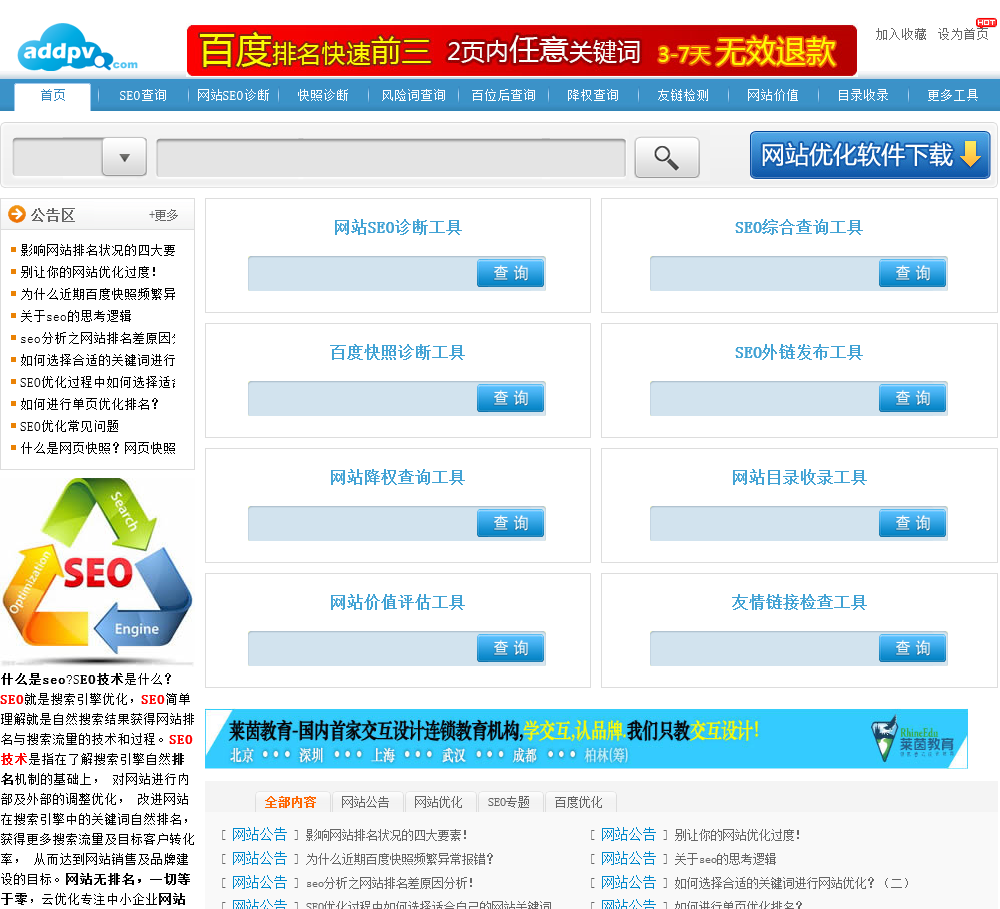Click the addpv.com logo
This screenshot has width=1000, height=909.
point(77,48)
